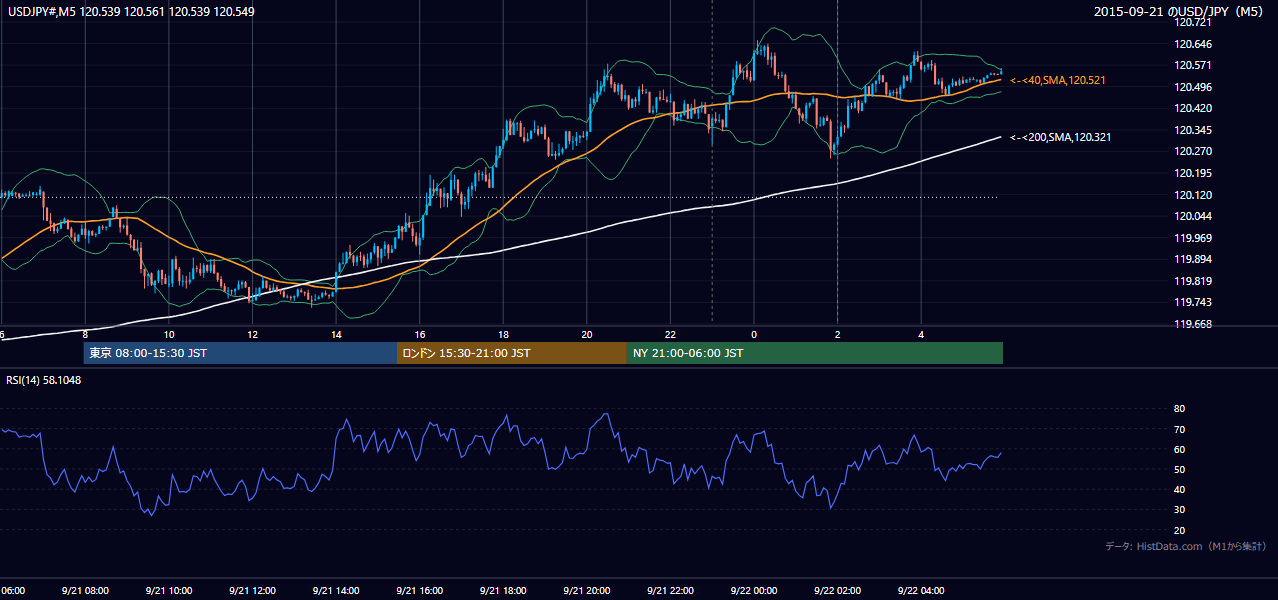Screen dimensions: 1278x600
Task: Click price axis label 120.195
Action: [1194, 173]
